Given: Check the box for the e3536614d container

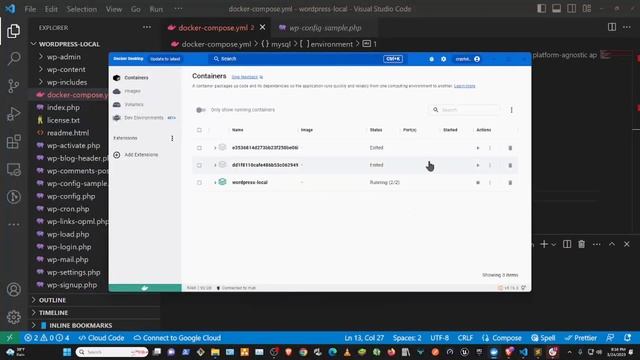Looking at the screenshot, I should [x=199, y=148].
